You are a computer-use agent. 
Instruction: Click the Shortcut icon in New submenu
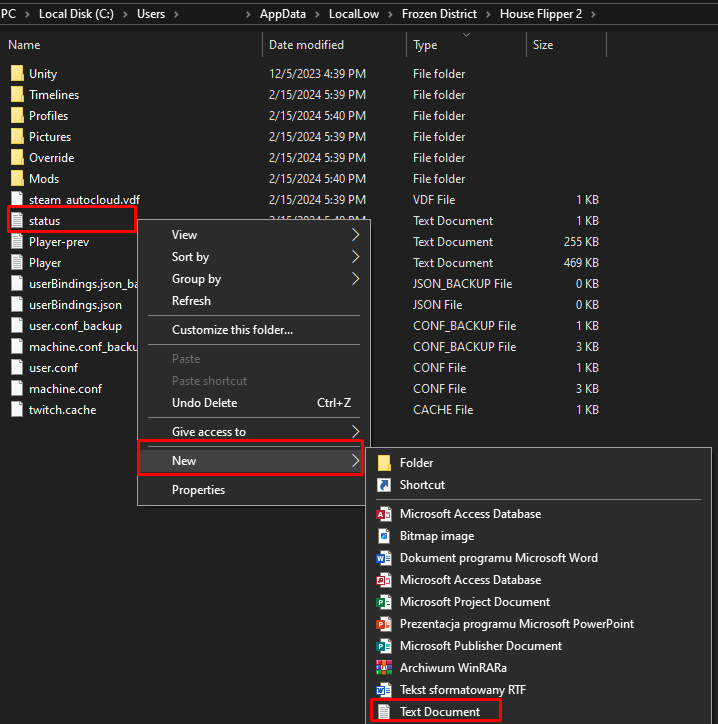(x=383, y=485)
